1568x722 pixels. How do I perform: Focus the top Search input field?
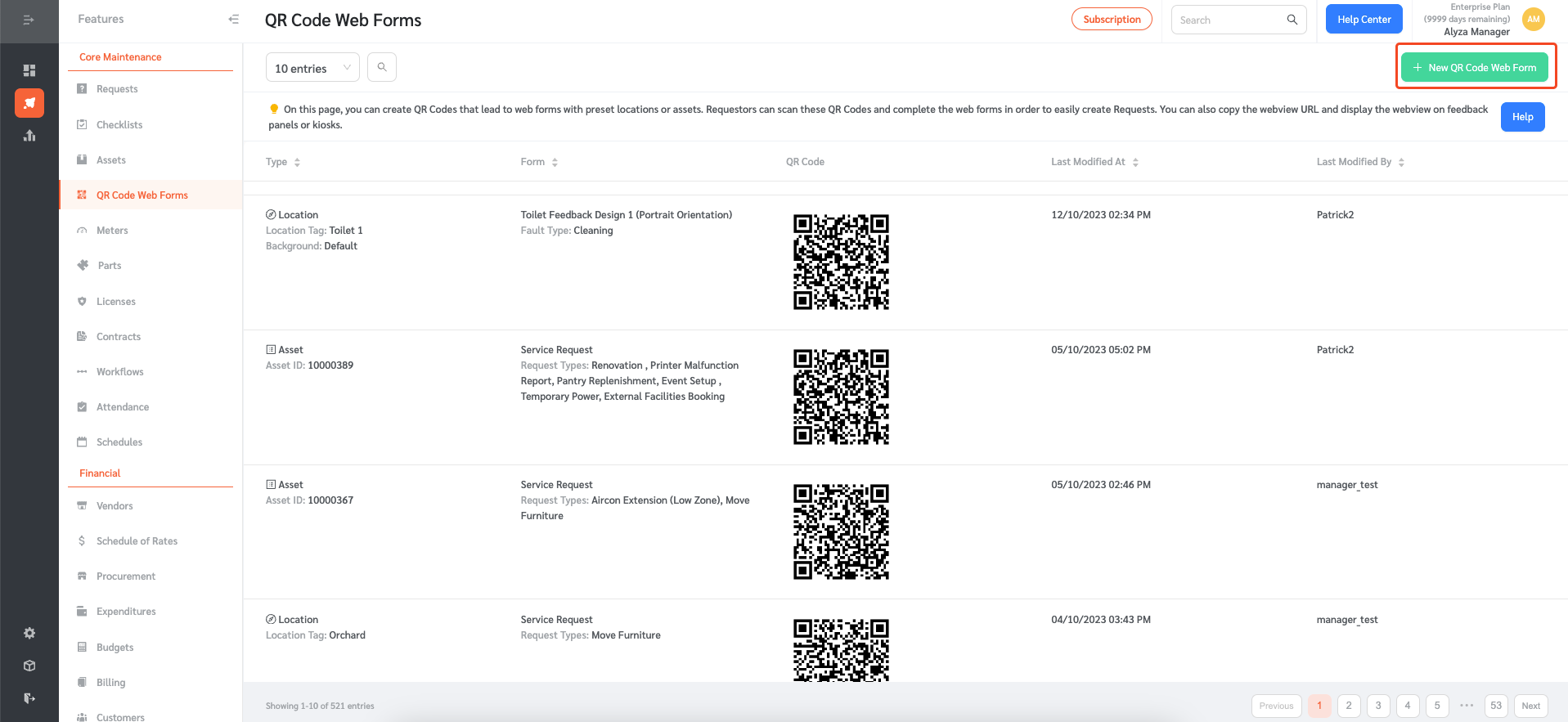(x=1229, y=20)
